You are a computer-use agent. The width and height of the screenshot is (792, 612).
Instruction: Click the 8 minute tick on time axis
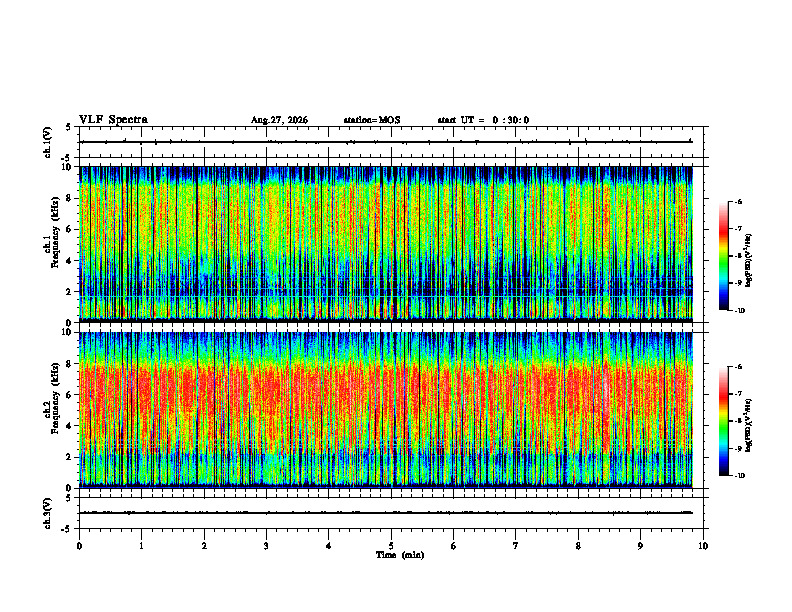[578, 546]
